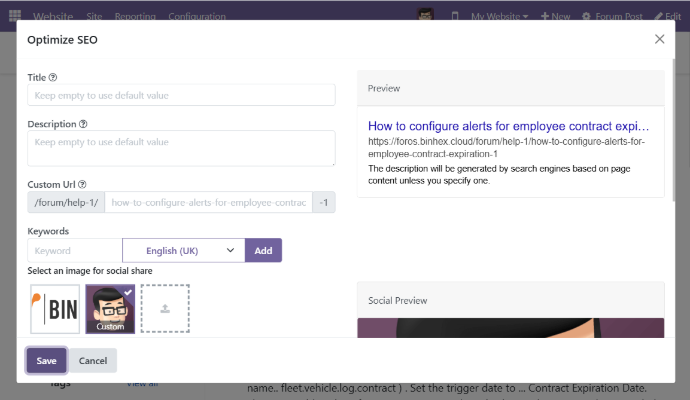
Task: Open the Reporting menu
Action: (x=135, y=17)
